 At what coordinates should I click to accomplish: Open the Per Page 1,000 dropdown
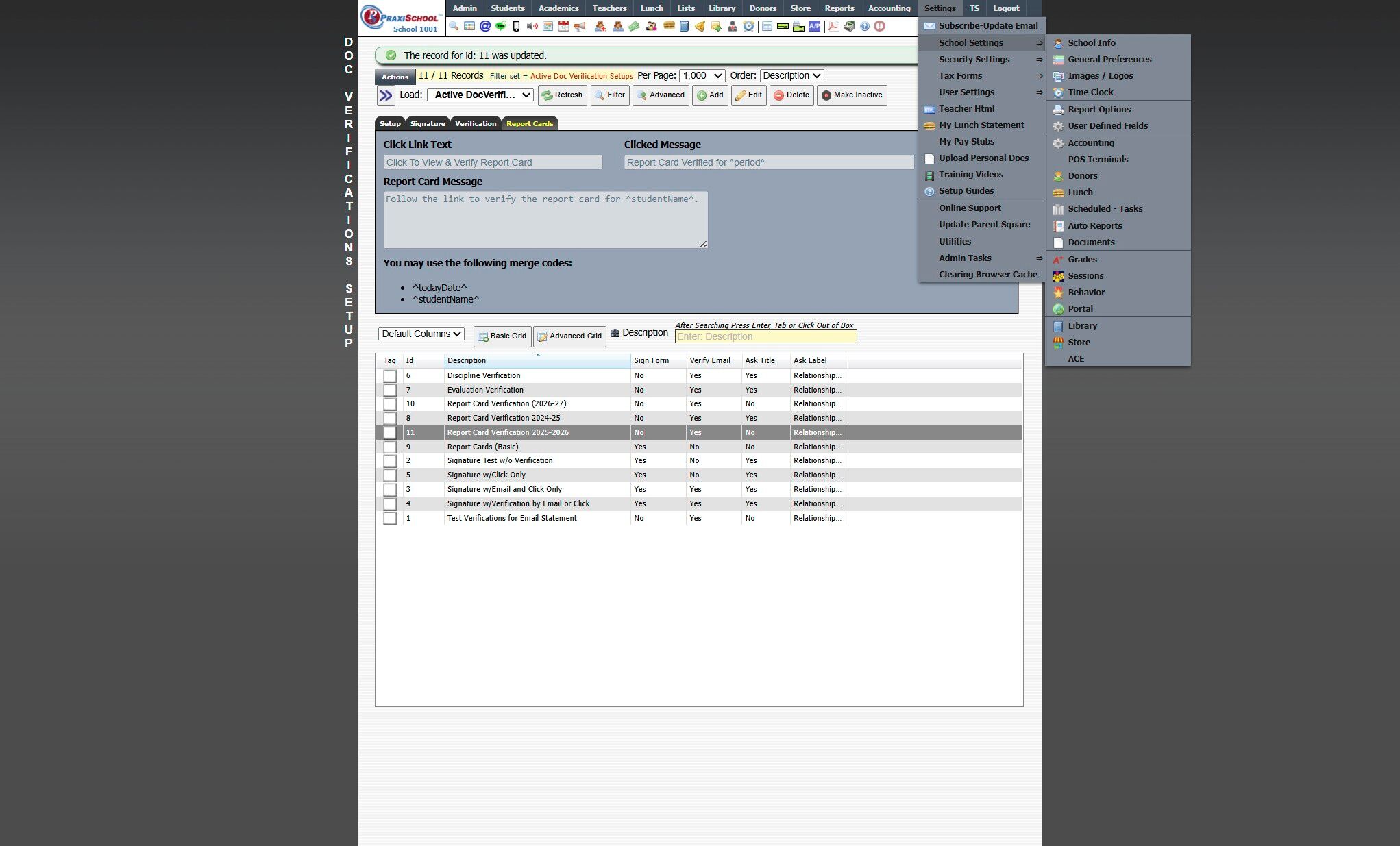pos(702,76)
